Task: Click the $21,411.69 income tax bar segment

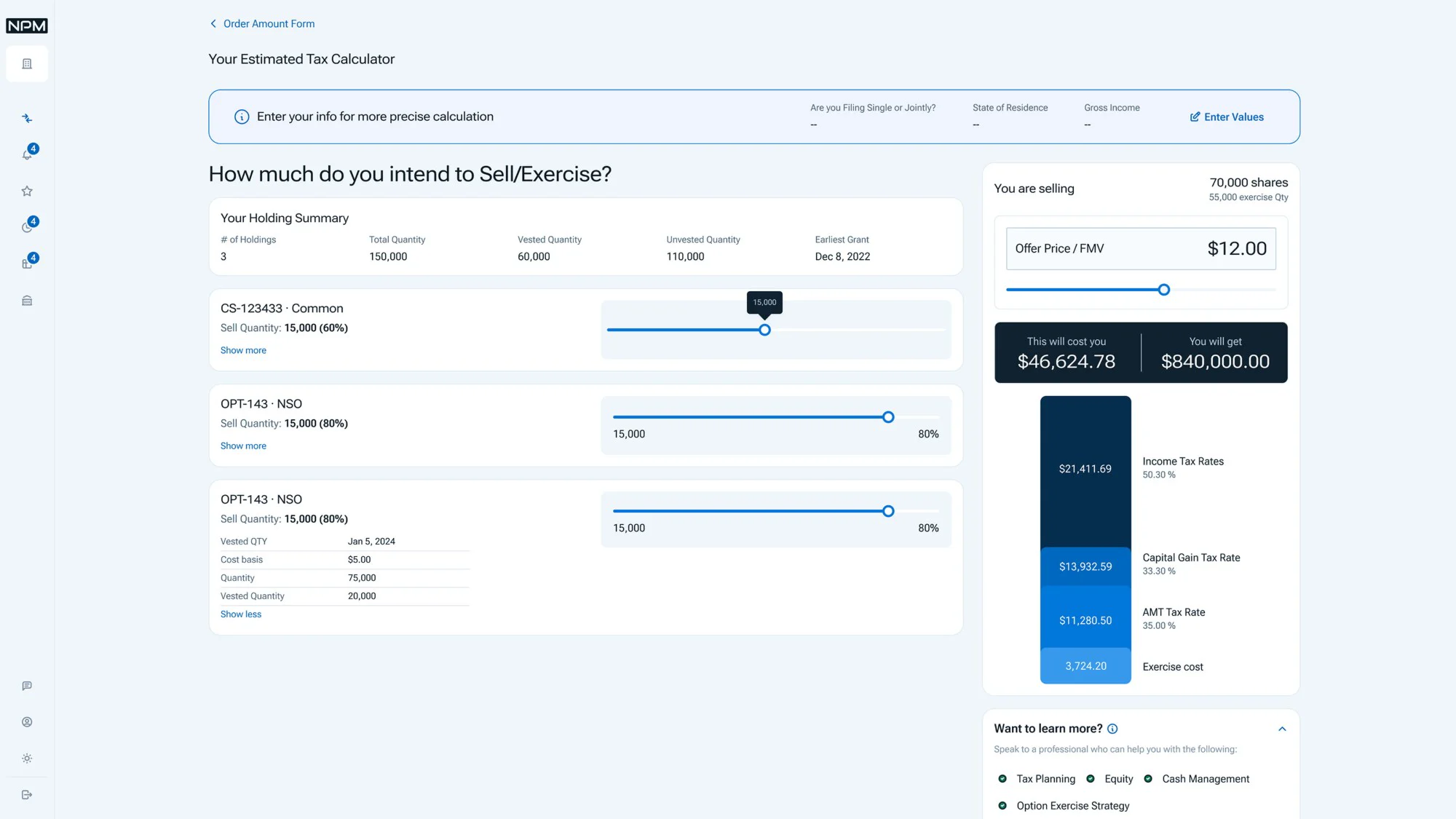Action: tap(1085, 471)
